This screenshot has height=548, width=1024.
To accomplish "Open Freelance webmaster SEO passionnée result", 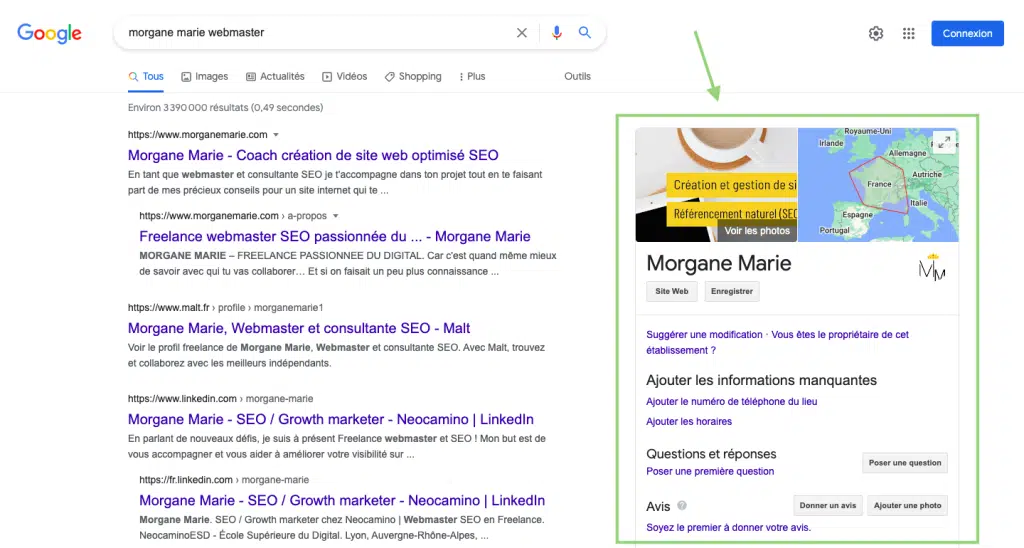I will click(334, 236).
